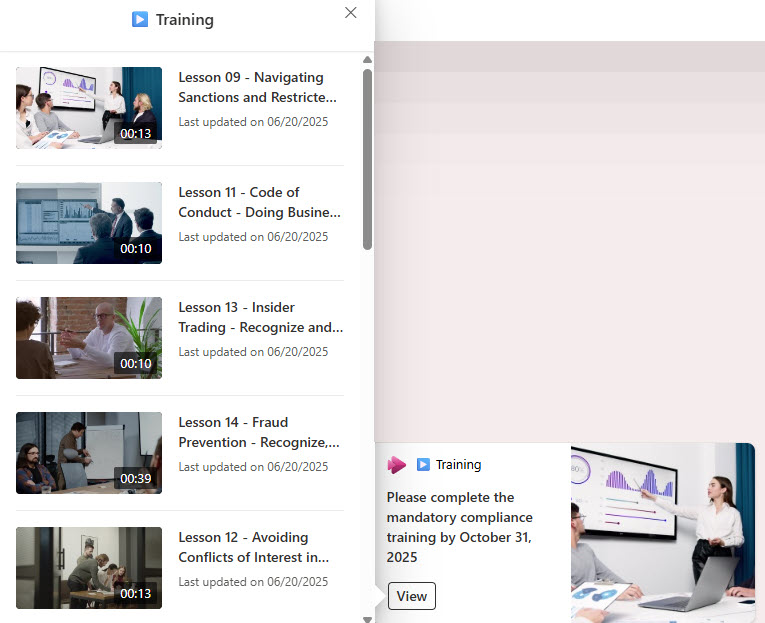Click the pink Stream logo icon in card
Screen dimensions: 765x623
pos(397,464)
